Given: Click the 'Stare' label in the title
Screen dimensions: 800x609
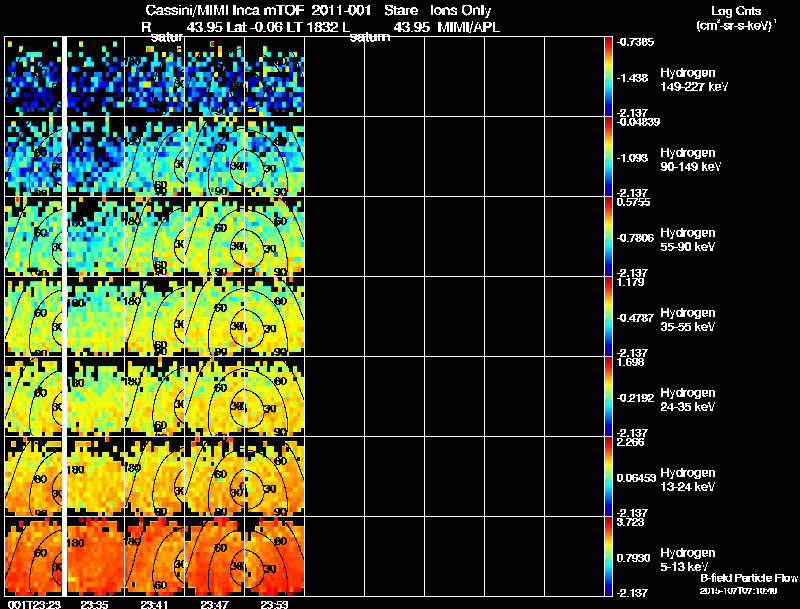Looking at the screenshot, I should click(x=401, y=11).
